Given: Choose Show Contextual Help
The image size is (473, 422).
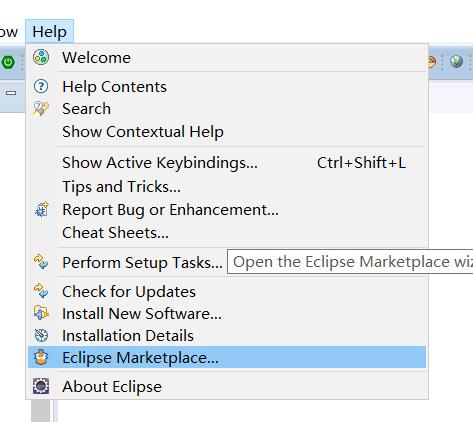Looking at the screenshot, I should click(227, 132).
